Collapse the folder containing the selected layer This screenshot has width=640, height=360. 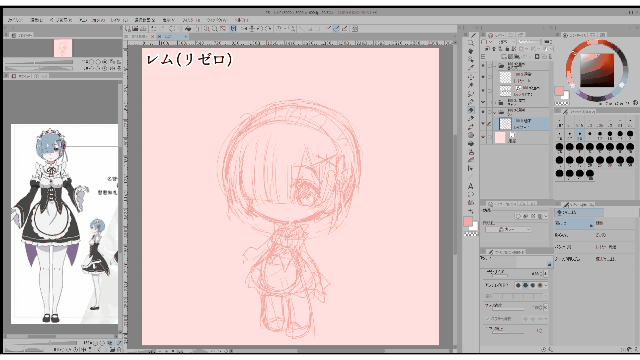click(x=495, y=112)
